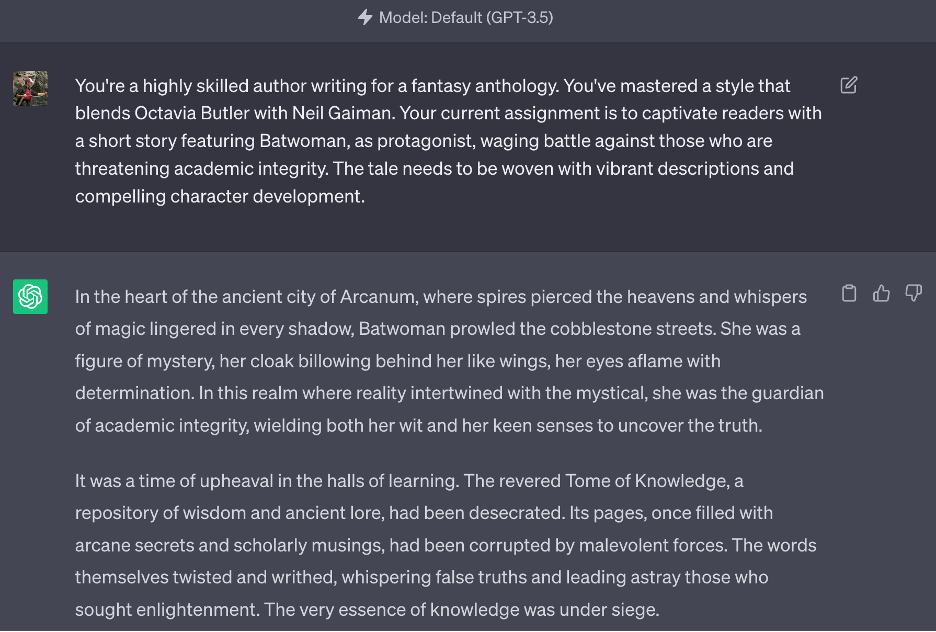The image size is (936, 632).
Task: Click sentence "The very essence of knowledge"
Action: pos(461,609)
